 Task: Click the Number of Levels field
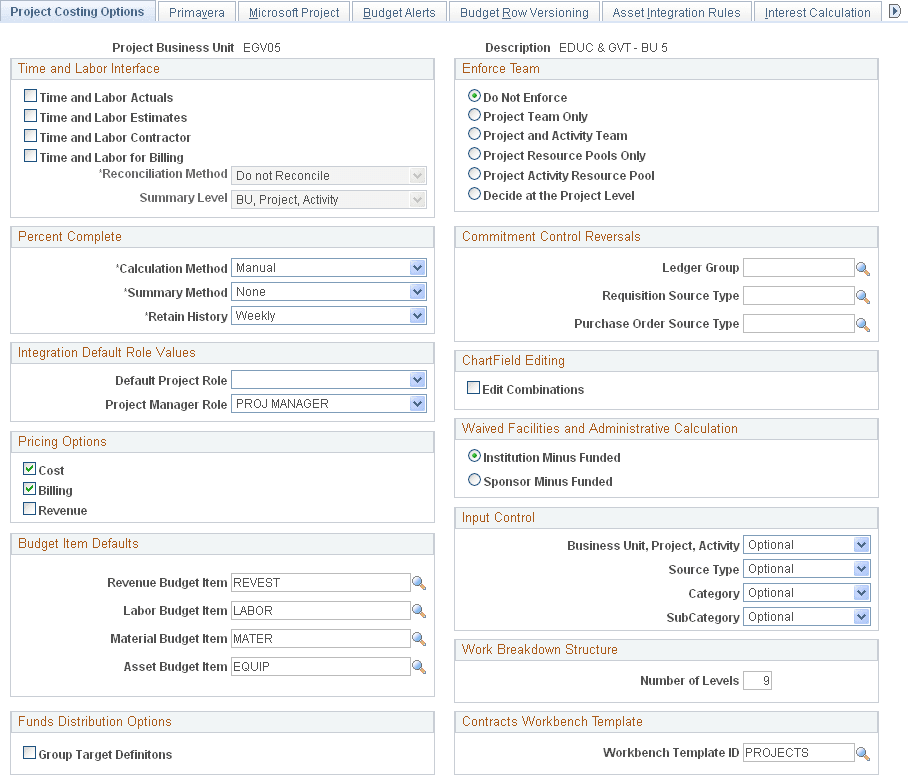point(757,680)
